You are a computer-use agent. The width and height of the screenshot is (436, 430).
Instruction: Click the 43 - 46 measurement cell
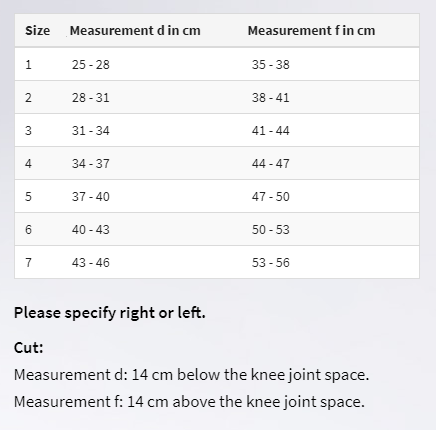(x=91, y=262)
